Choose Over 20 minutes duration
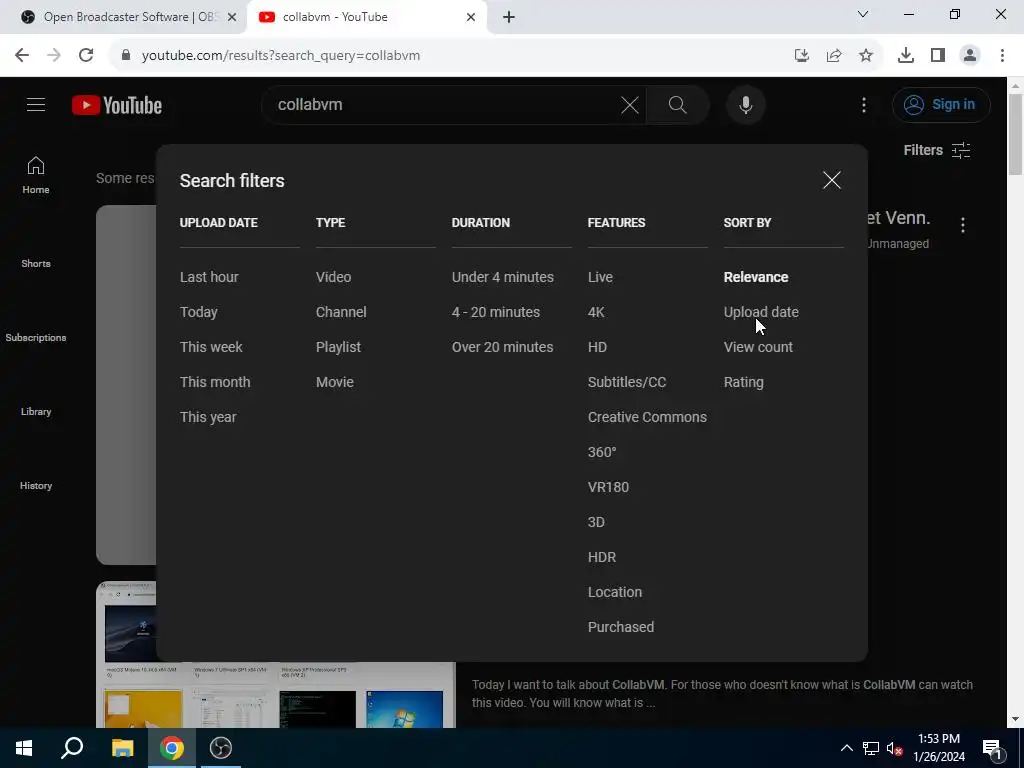The width and height of the screenshot is (1024, 768). 502,347
